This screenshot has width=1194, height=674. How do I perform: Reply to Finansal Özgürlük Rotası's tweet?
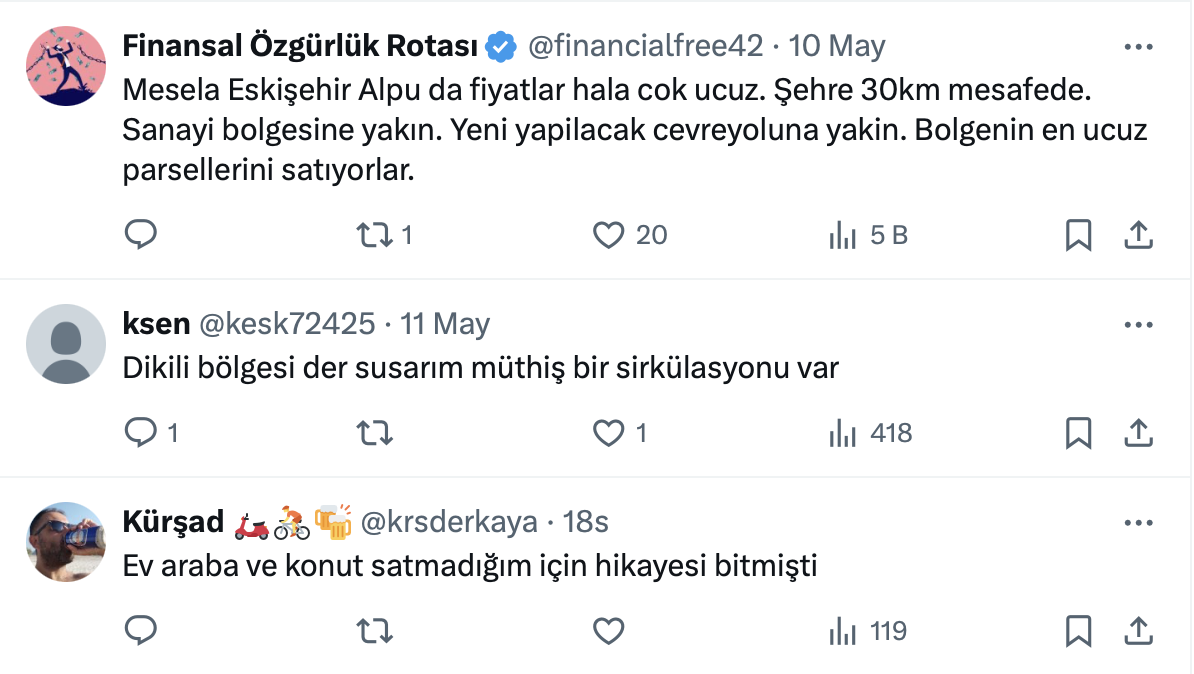click(x=141, y=235)
